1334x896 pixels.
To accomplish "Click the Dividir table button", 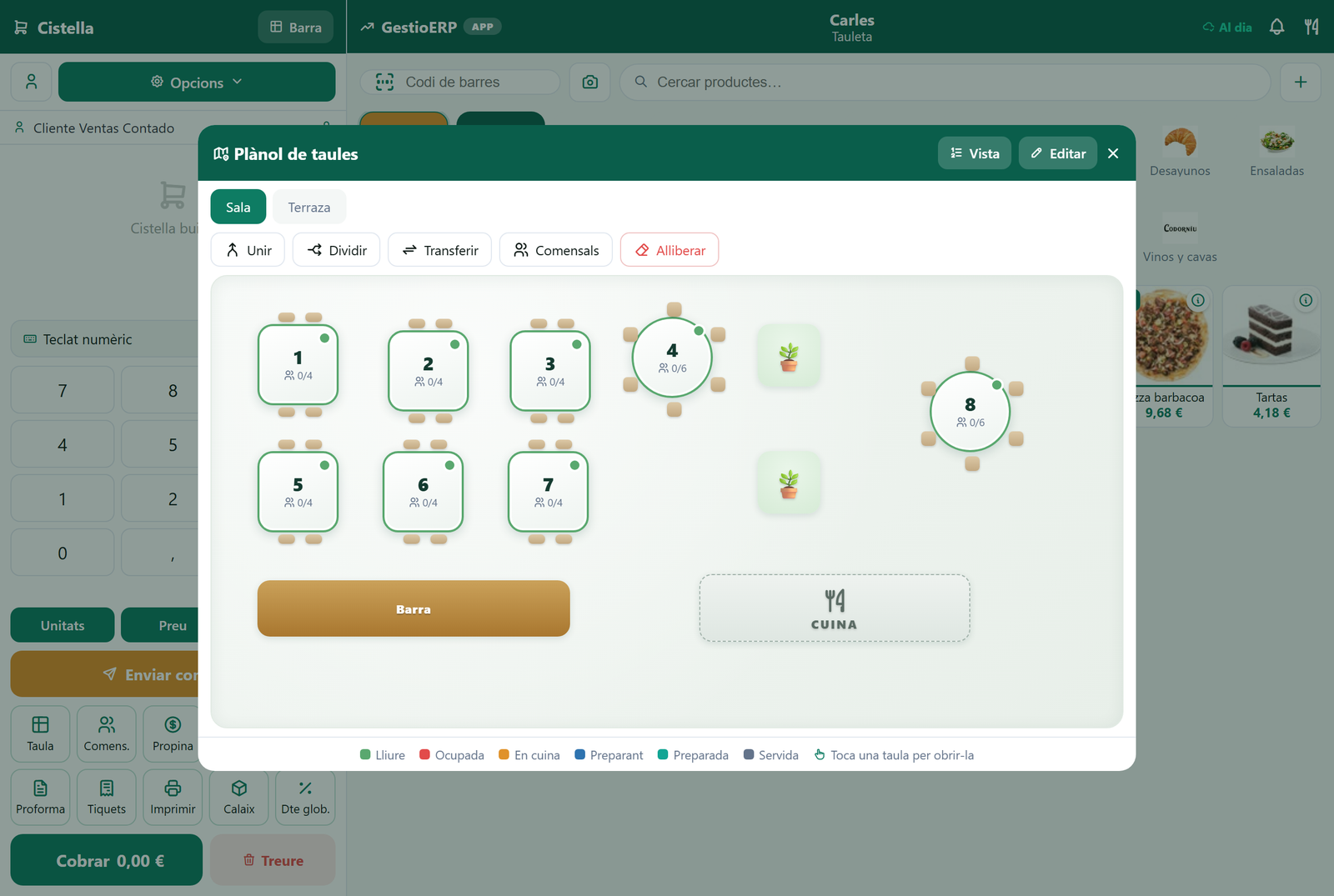I will (336, 250).
